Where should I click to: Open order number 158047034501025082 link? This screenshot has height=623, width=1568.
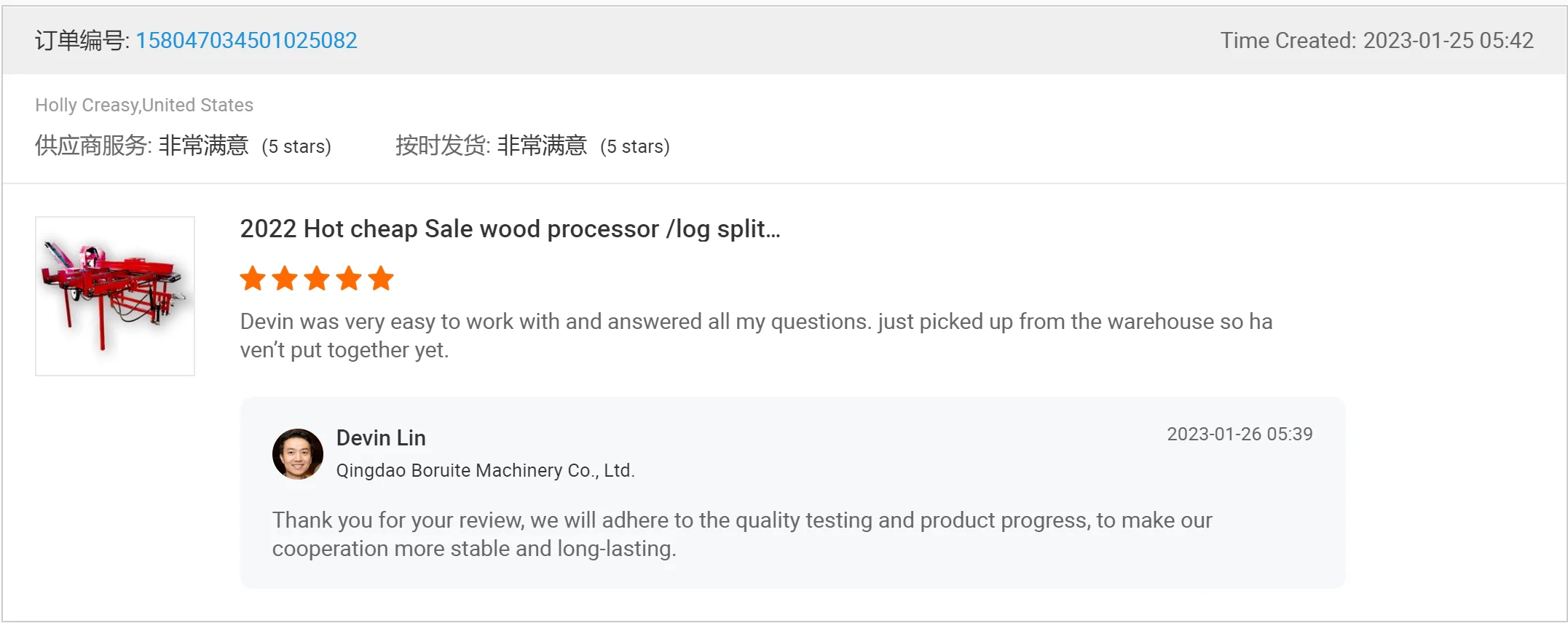246,41
